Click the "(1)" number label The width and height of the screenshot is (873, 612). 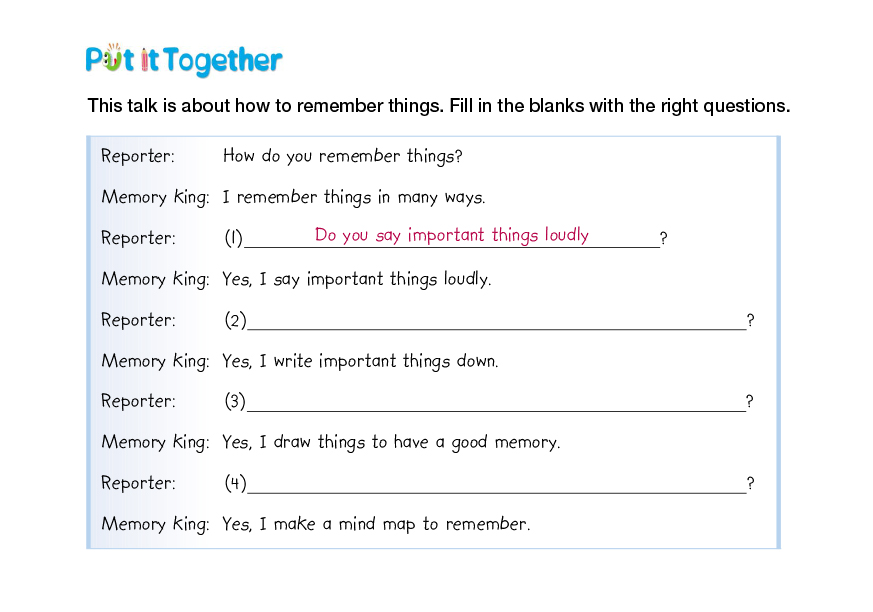click(233, 238)
